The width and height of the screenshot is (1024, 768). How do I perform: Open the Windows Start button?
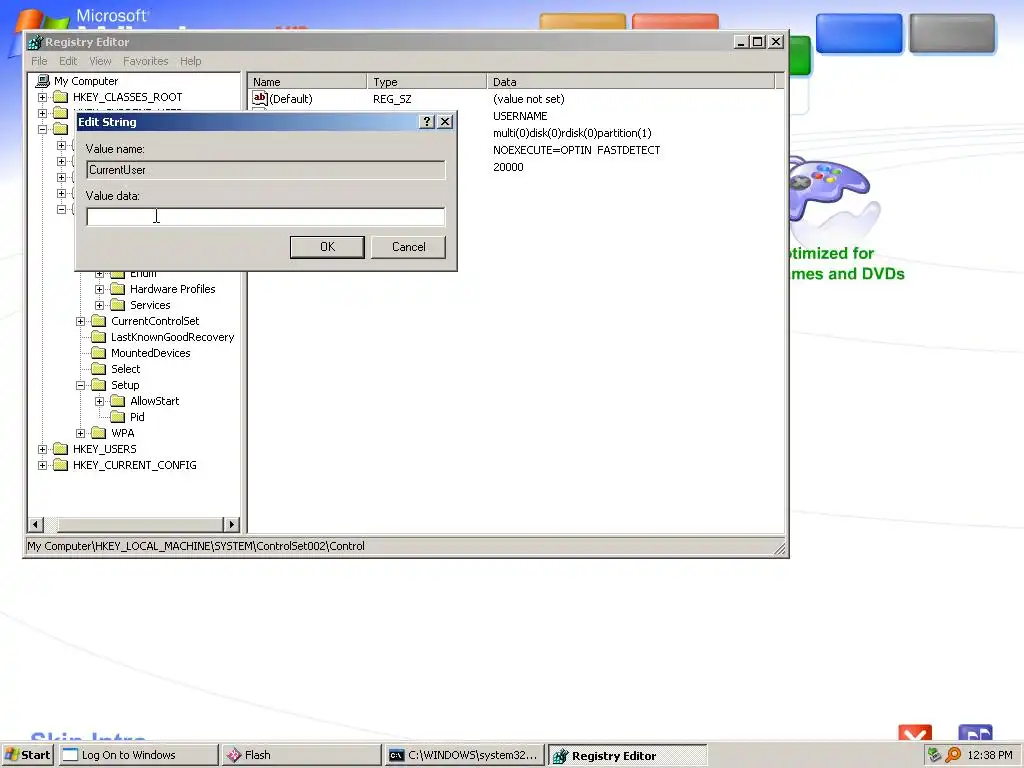[27, 755]
